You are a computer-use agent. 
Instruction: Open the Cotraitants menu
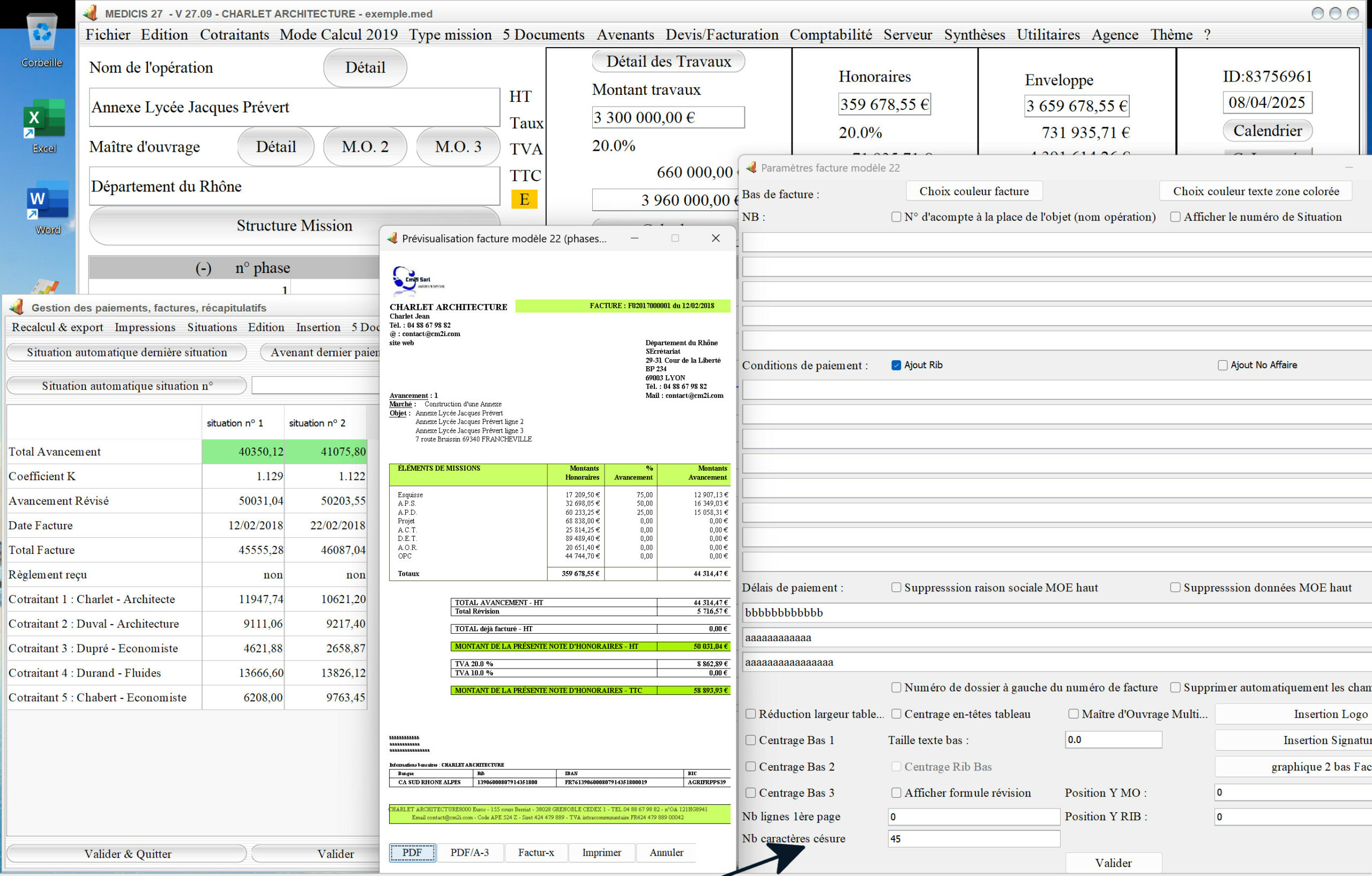coord(234,35)
